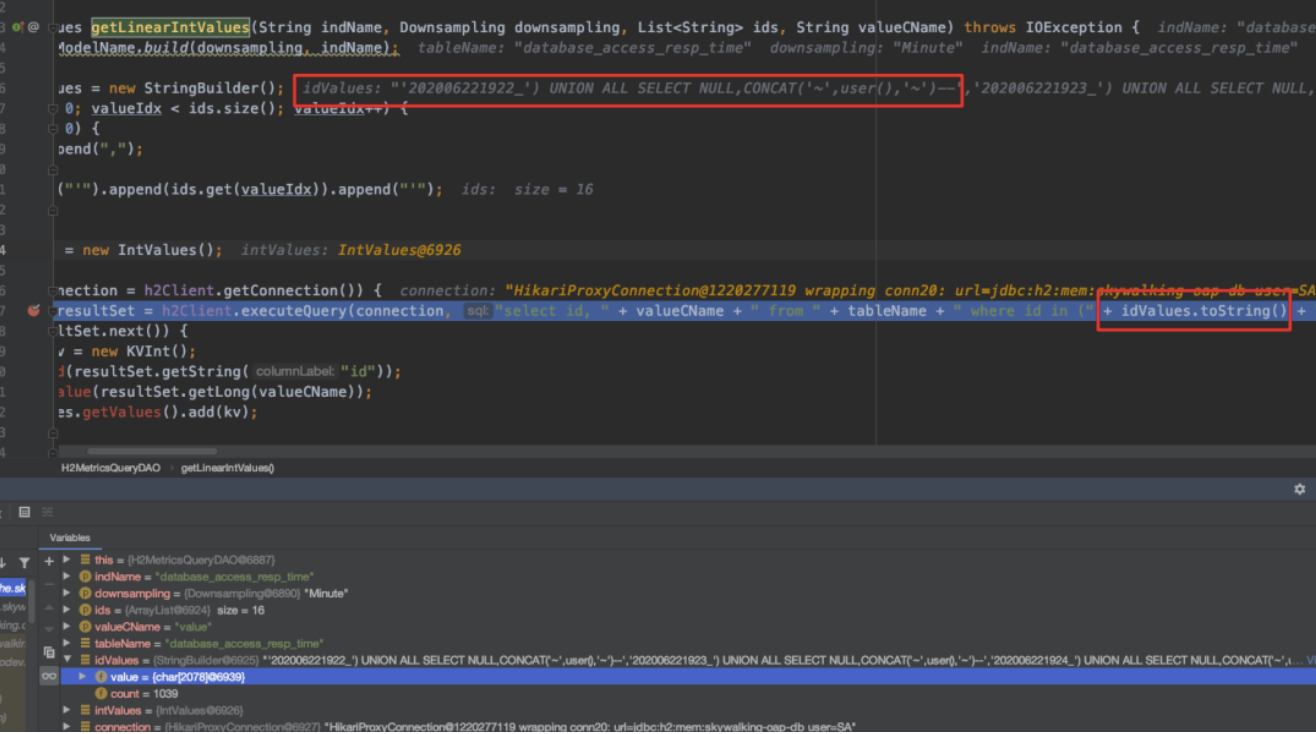Screen dimensions: 1316x734
Task: Click the New Watch plus icon
Action: tap(49, 561)
